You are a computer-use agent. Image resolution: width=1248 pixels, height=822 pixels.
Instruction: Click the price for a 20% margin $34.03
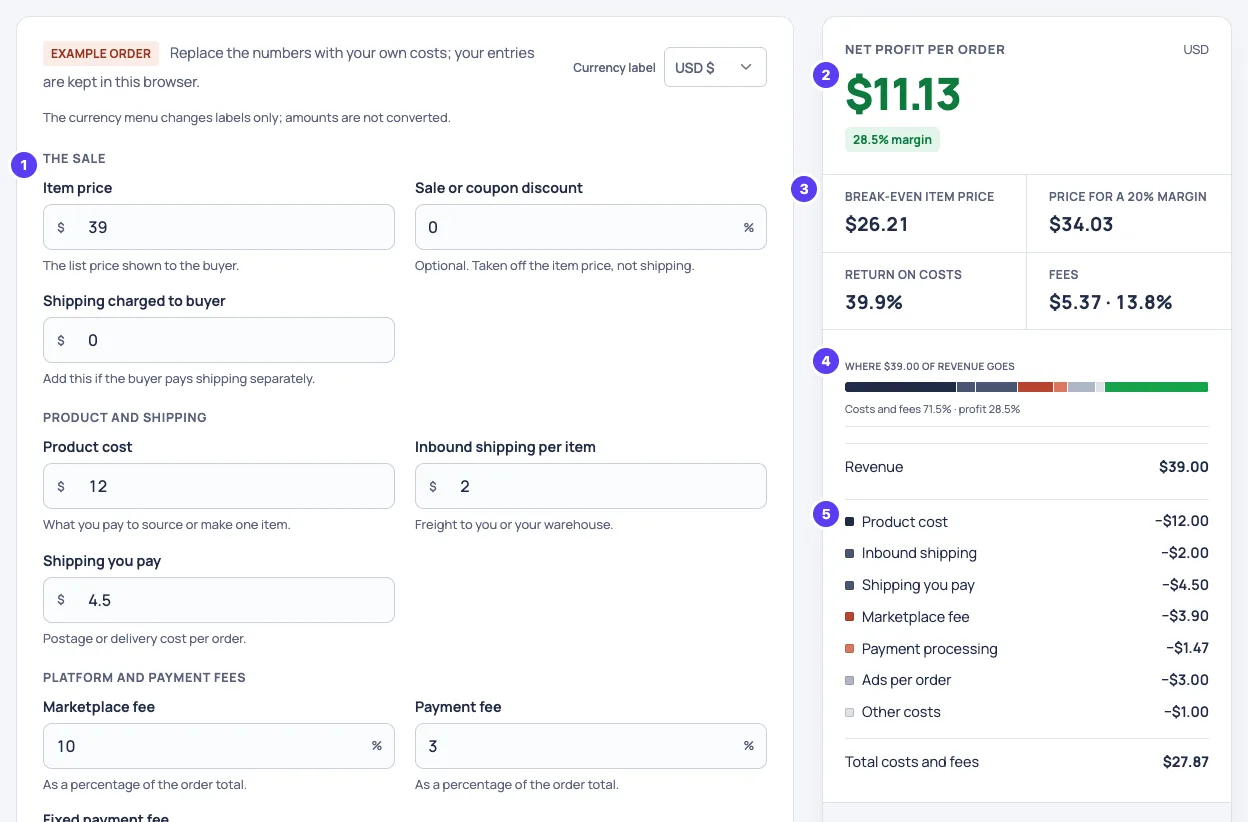1081,224
